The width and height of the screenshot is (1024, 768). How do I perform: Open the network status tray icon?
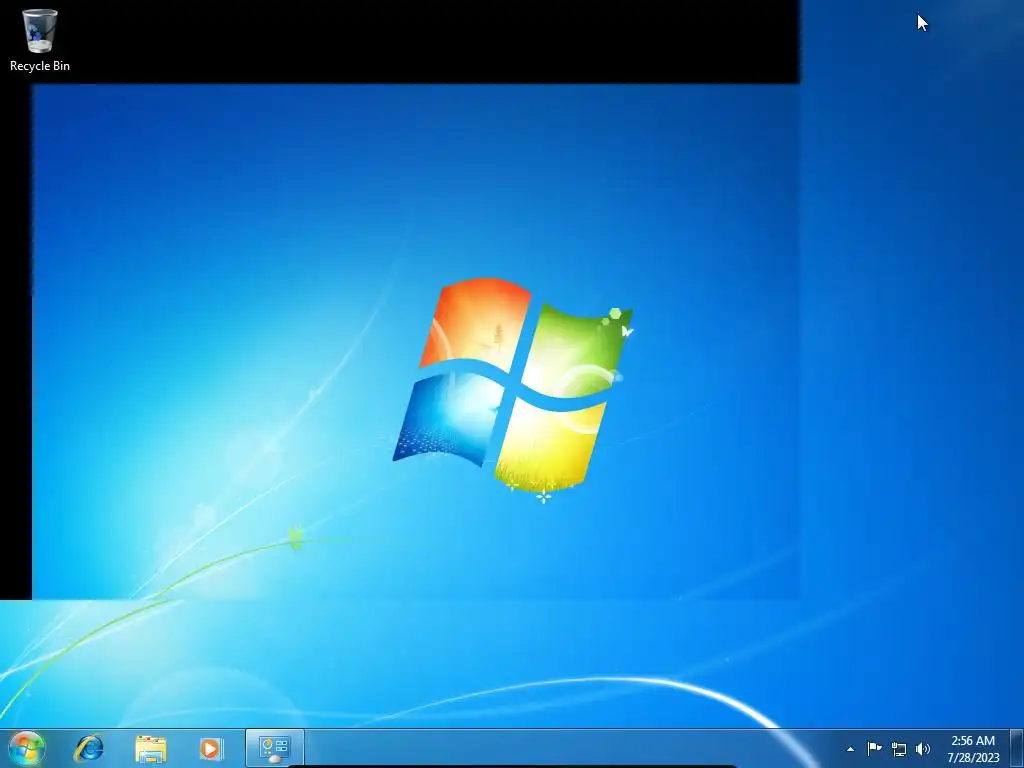tap(899, 749)
